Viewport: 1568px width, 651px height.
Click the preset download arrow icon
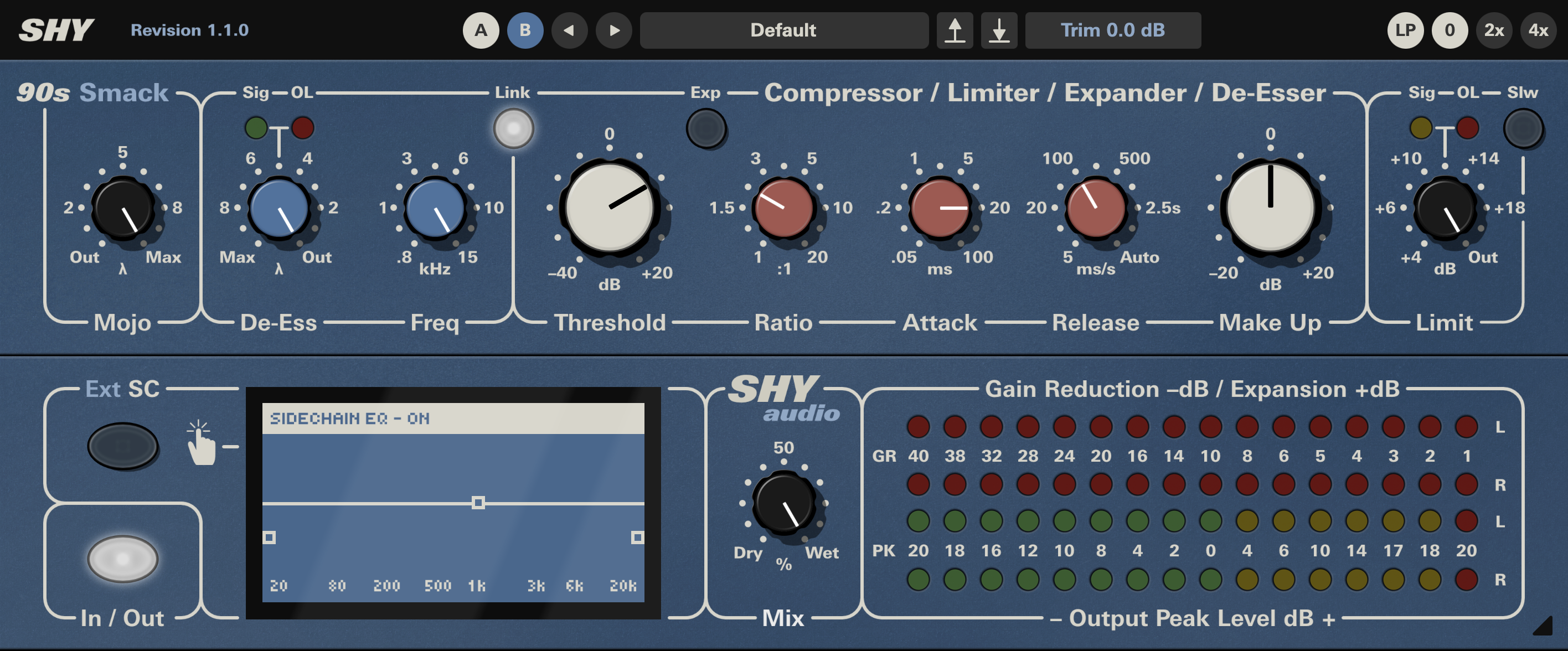999,30
